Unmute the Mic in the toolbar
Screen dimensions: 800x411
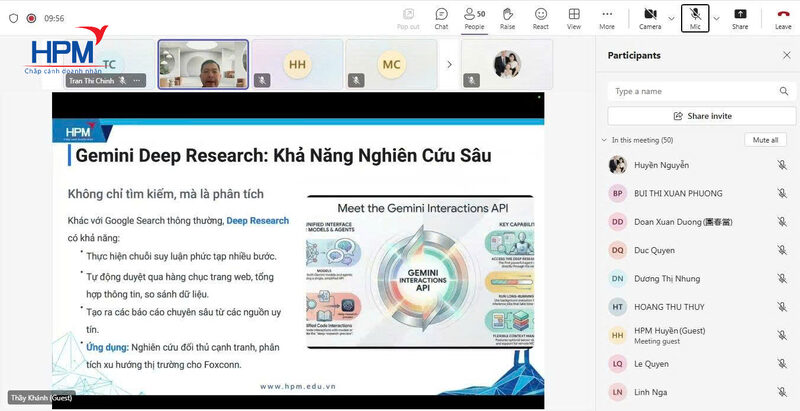pyautogui.click(x=695, y=16)
